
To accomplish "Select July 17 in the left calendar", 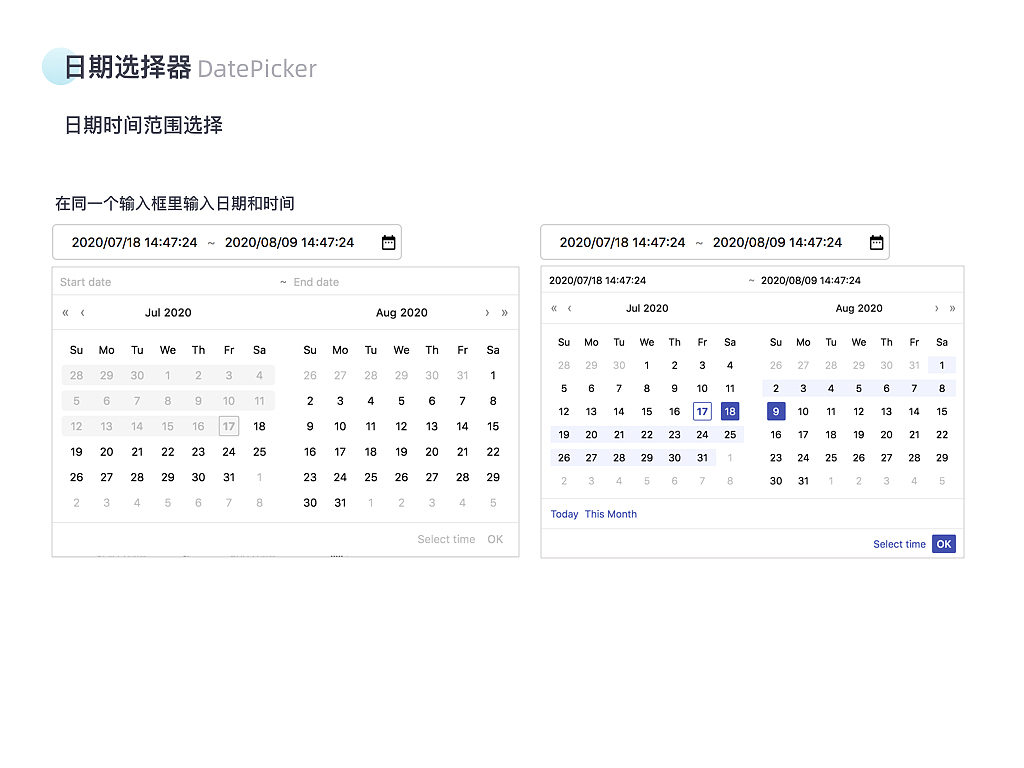I will pos(229,426).
